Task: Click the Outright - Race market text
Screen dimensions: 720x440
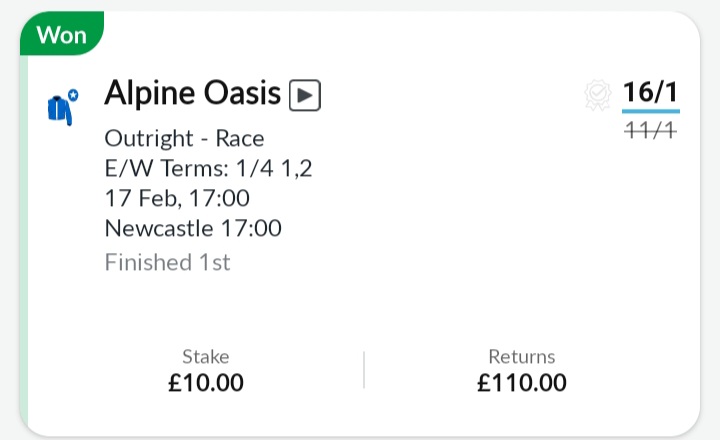Action: 185,138
